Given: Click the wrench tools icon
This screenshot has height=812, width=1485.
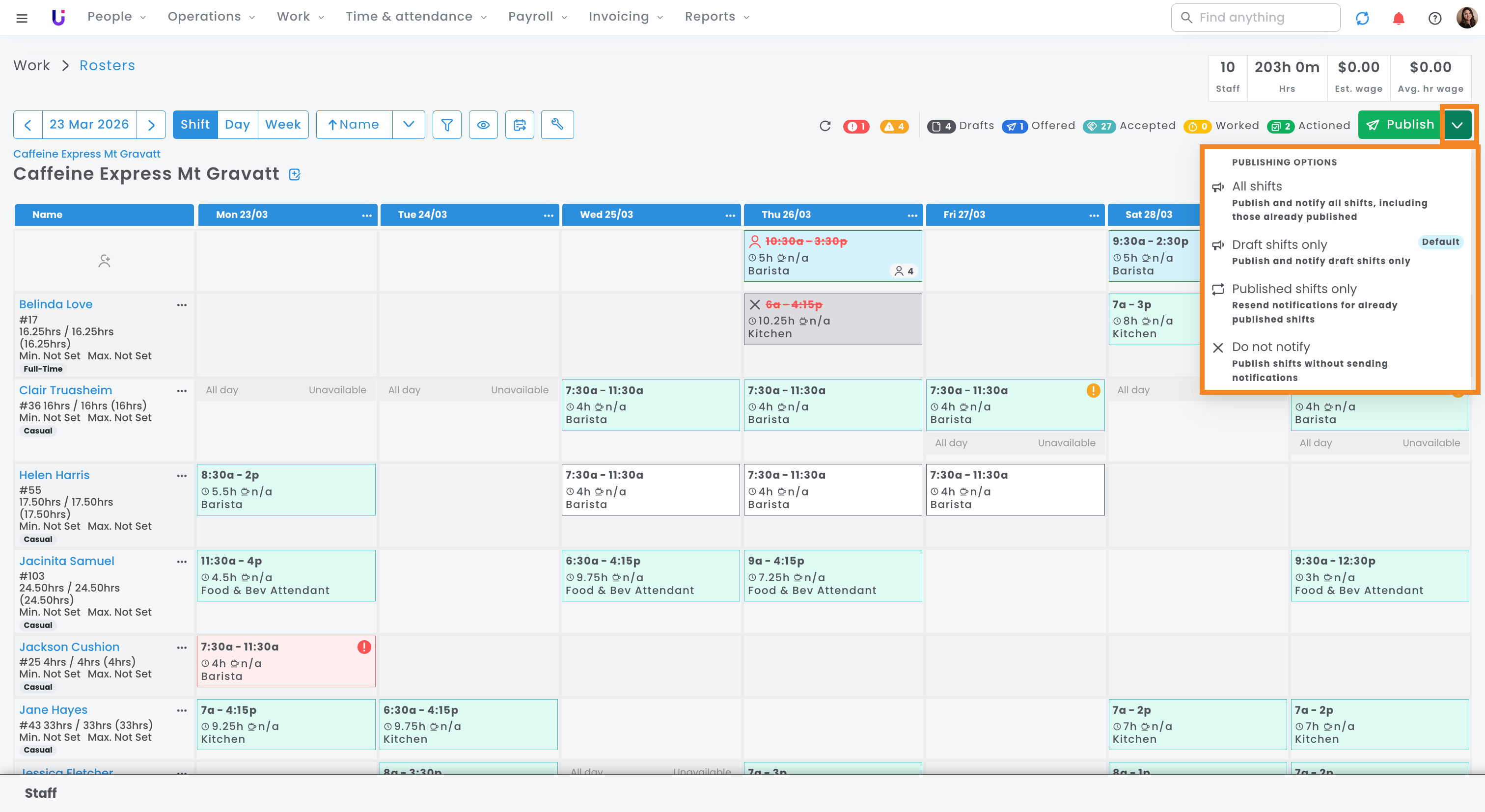Looking at the screenshot, I should (557, 125).
